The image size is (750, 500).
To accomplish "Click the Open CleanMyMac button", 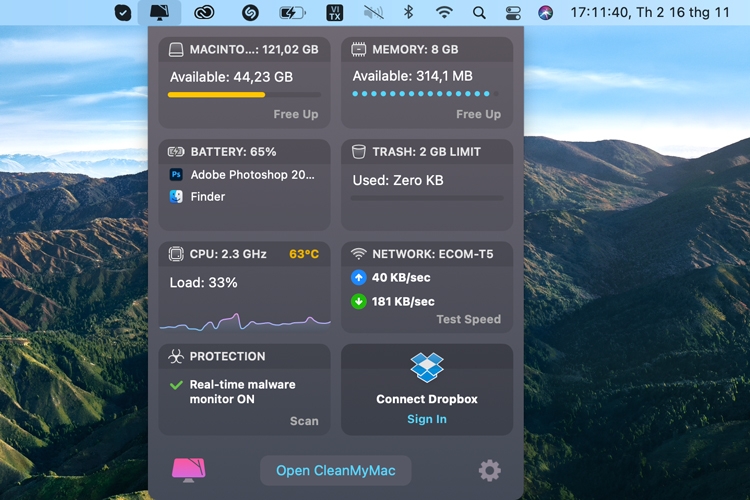I will (335, 471).
